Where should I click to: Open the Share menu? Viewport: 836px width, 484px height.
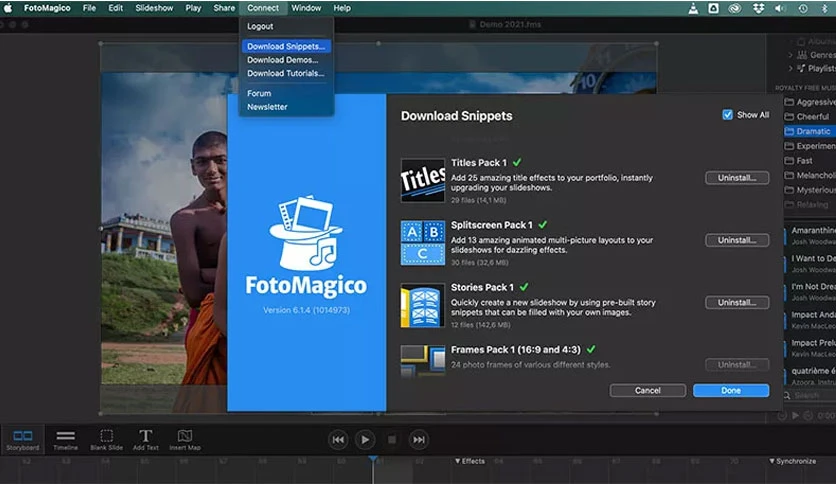(224, 8)
